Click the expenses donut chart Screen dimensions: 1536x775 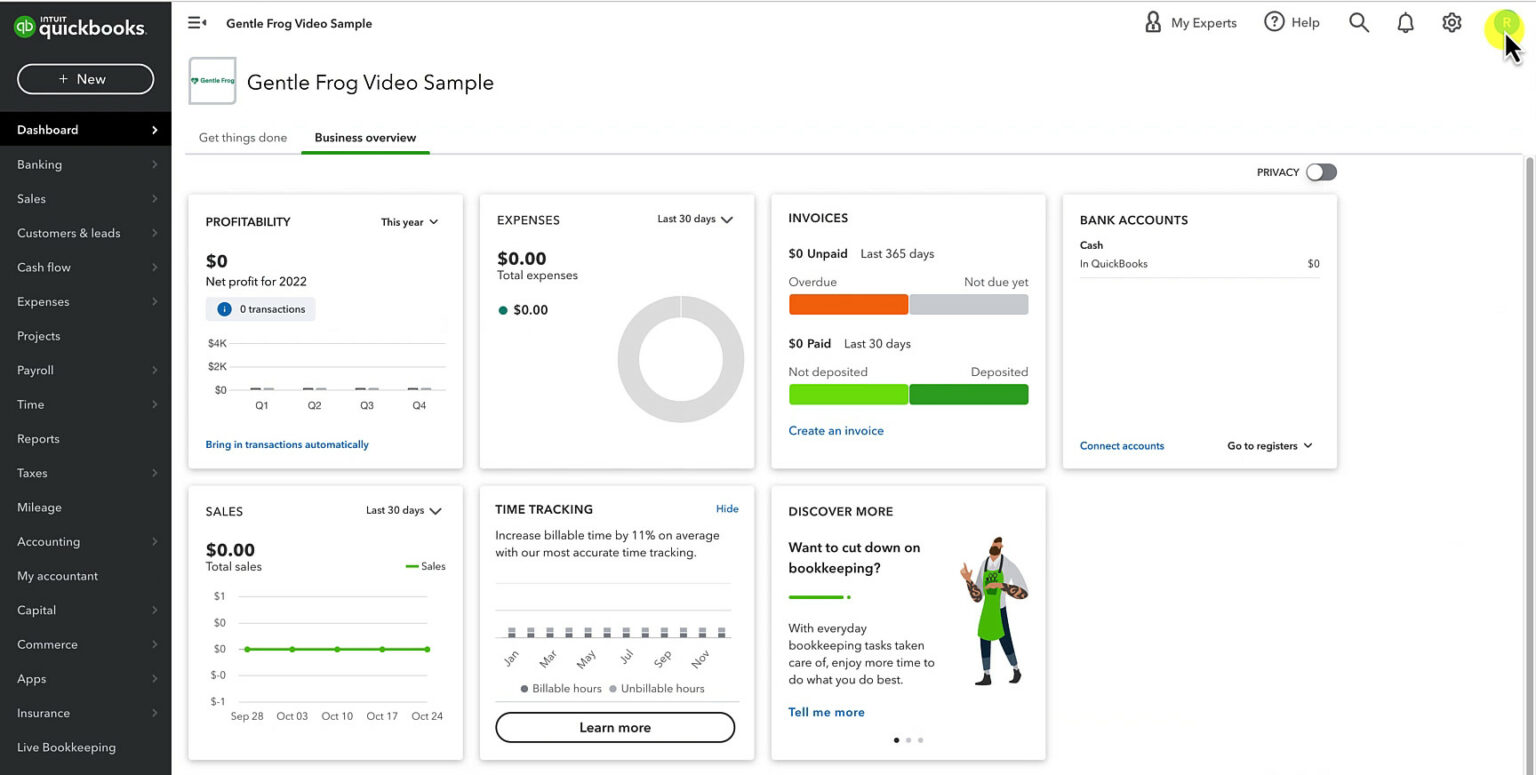tap(680, 359)
